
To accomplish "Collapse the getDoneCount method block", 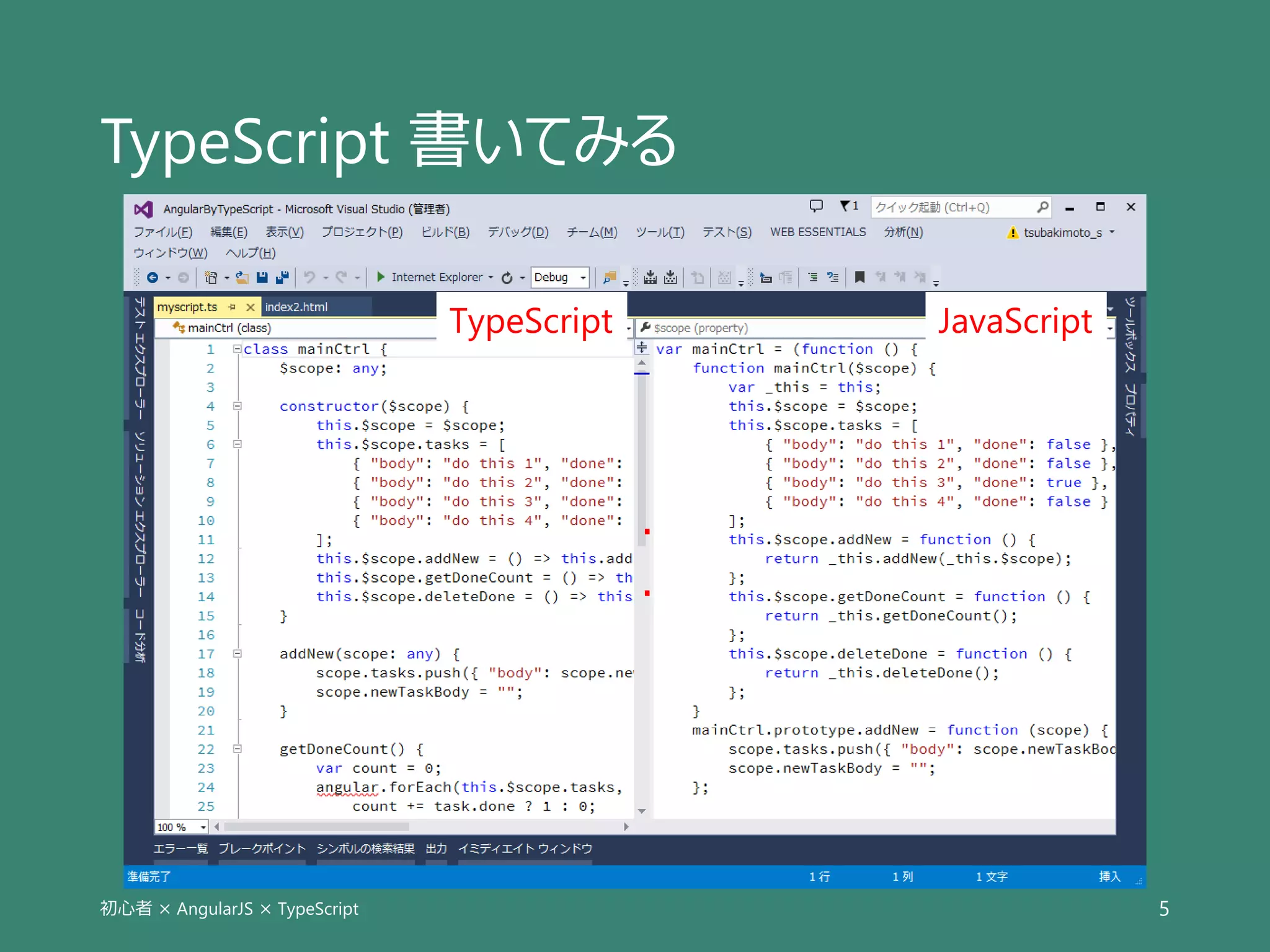I will [x=237, y=749].
